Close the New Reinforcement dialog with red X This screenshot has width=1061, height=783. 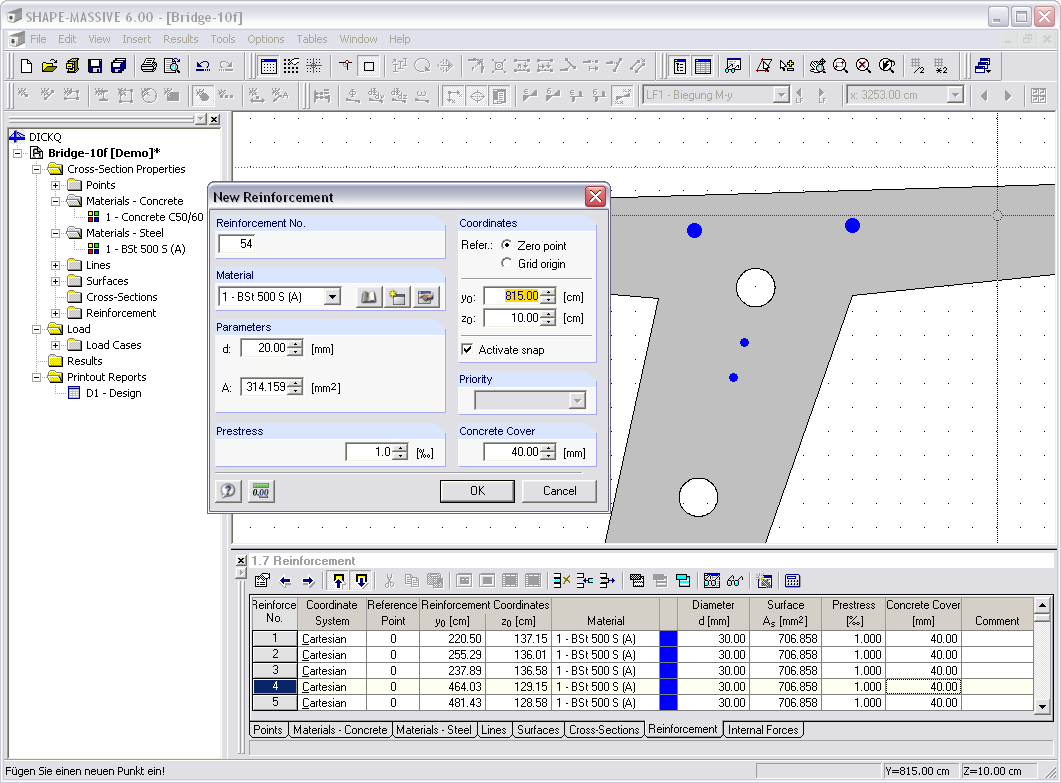coord(595,197)
